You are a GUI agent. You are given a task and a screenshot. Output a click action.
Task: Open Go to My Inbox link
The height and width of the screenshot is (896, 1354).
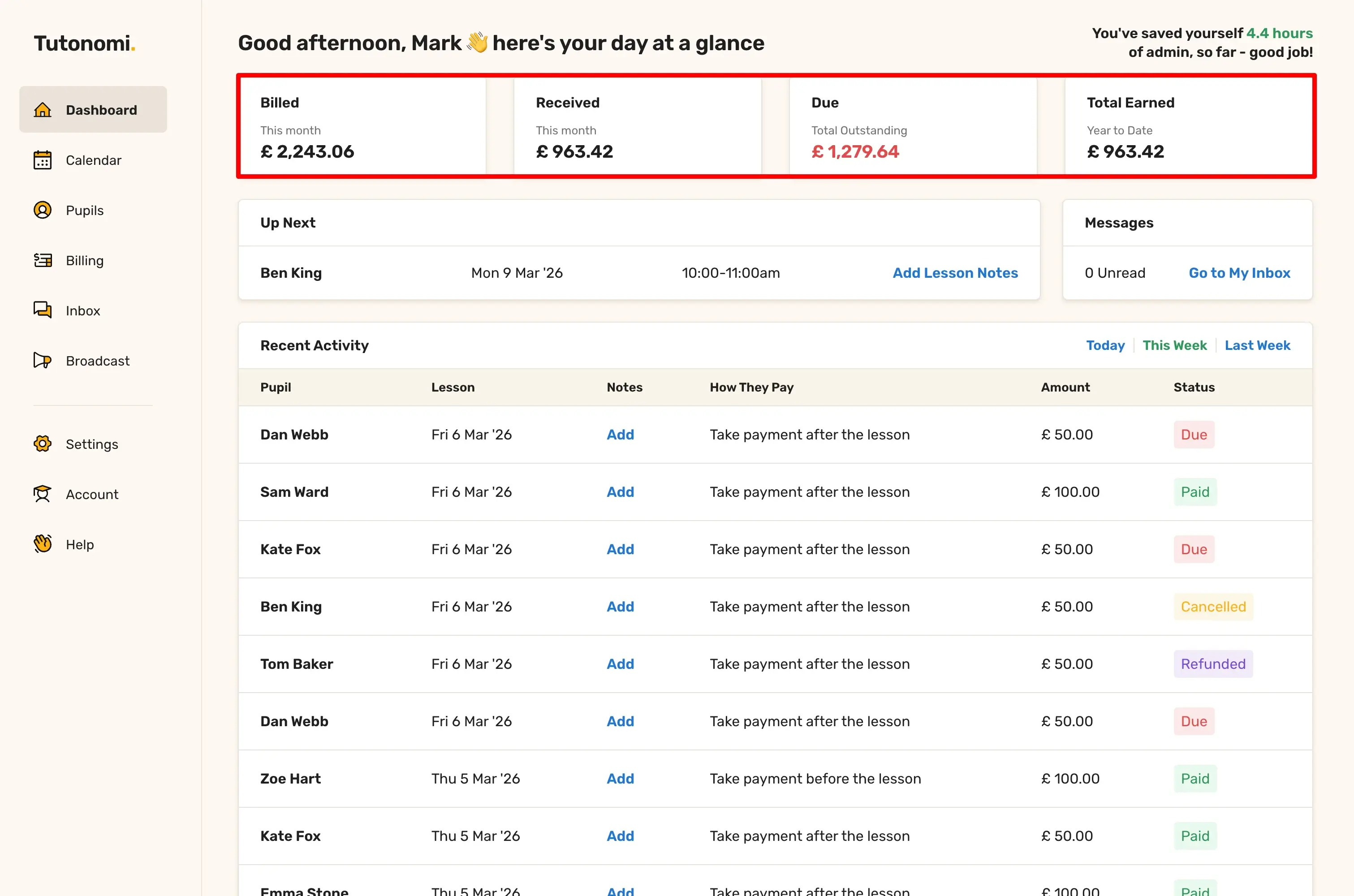coord(1239,273)
